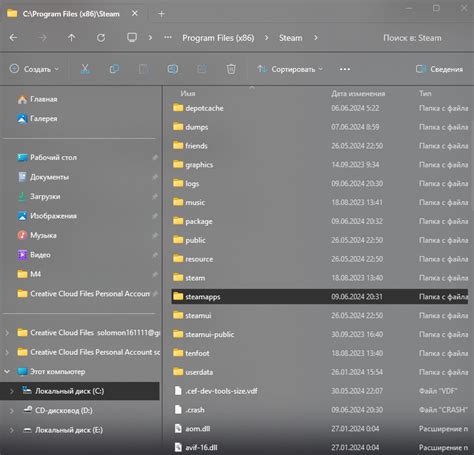Click the Поиск в: Steam search field
Viewport: 474px width, 455px height.
pyautogui.click(x=412, y=38)
